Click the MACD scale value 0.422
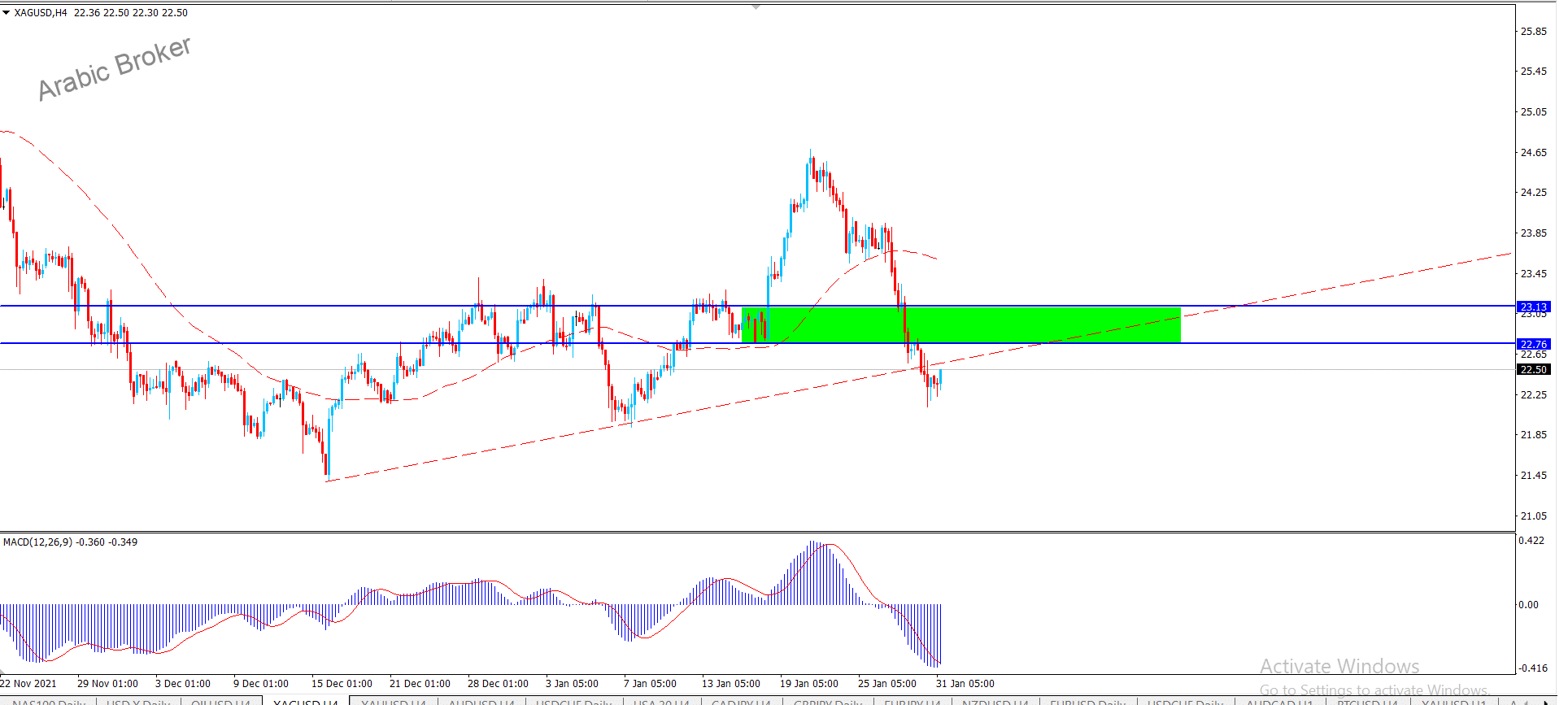Viewport: 1568px width, 705px height. pyautogui.click(x=1531, y=540)
